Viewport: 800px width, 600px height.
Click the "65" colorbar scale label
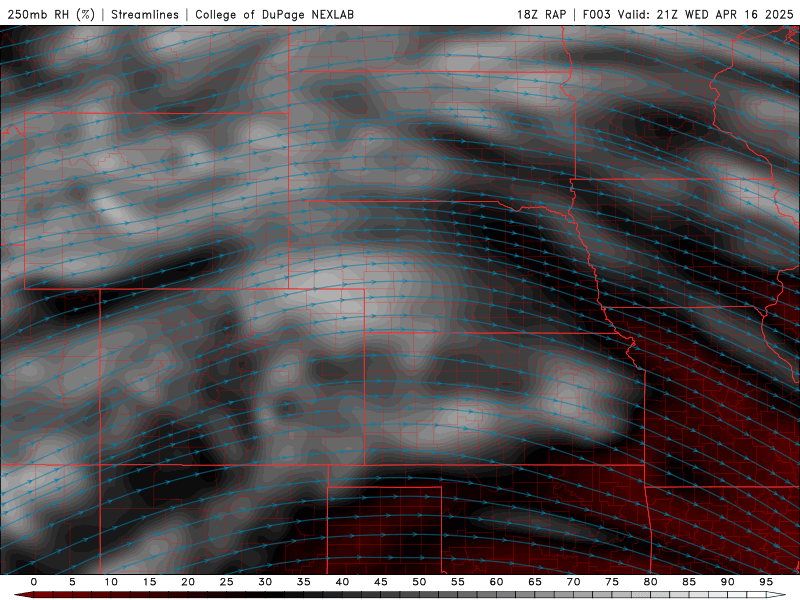coord(535,582)
